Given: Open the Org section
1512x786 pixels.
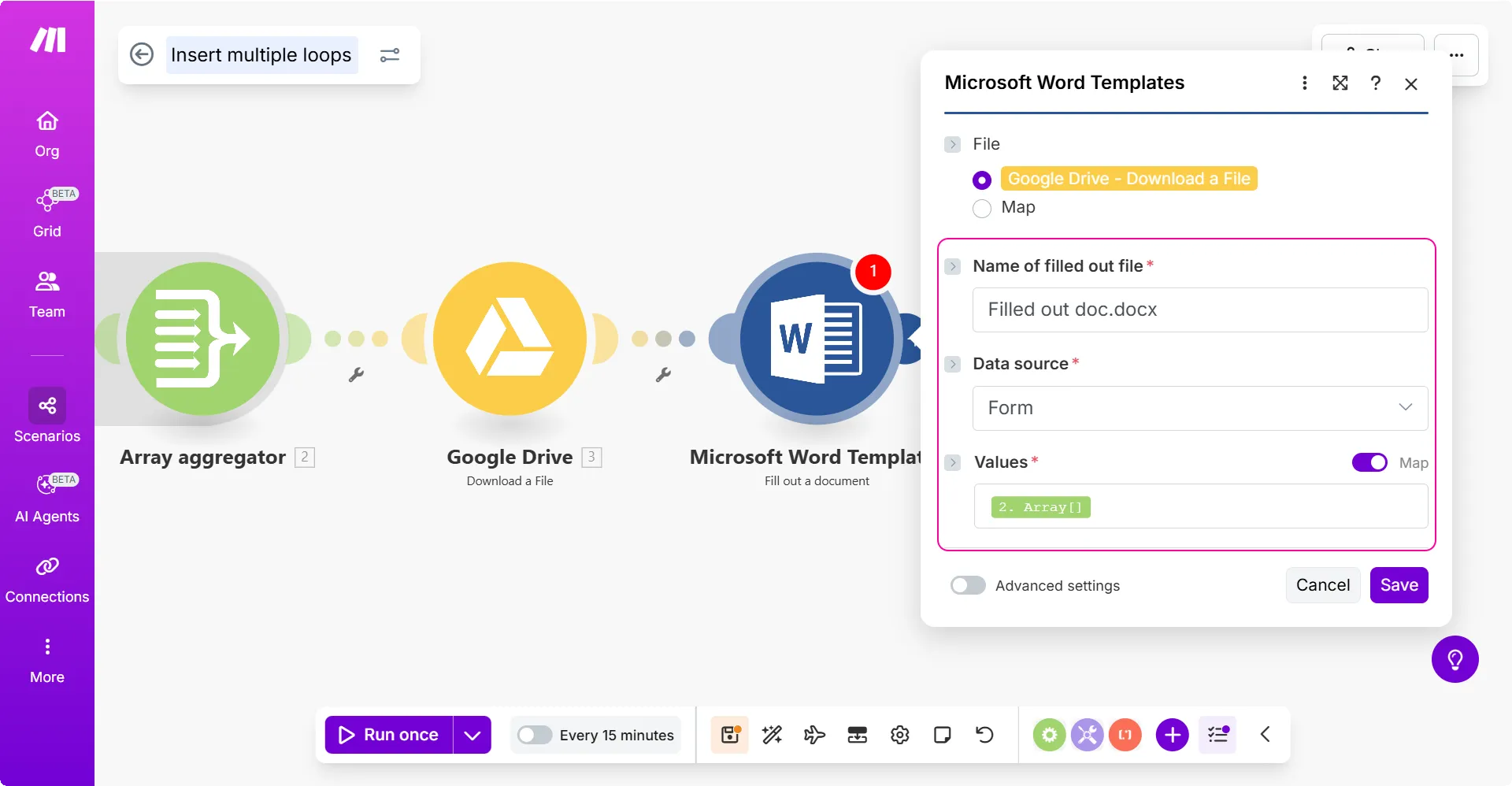Looking at the screenshot, I should [47, 134].
